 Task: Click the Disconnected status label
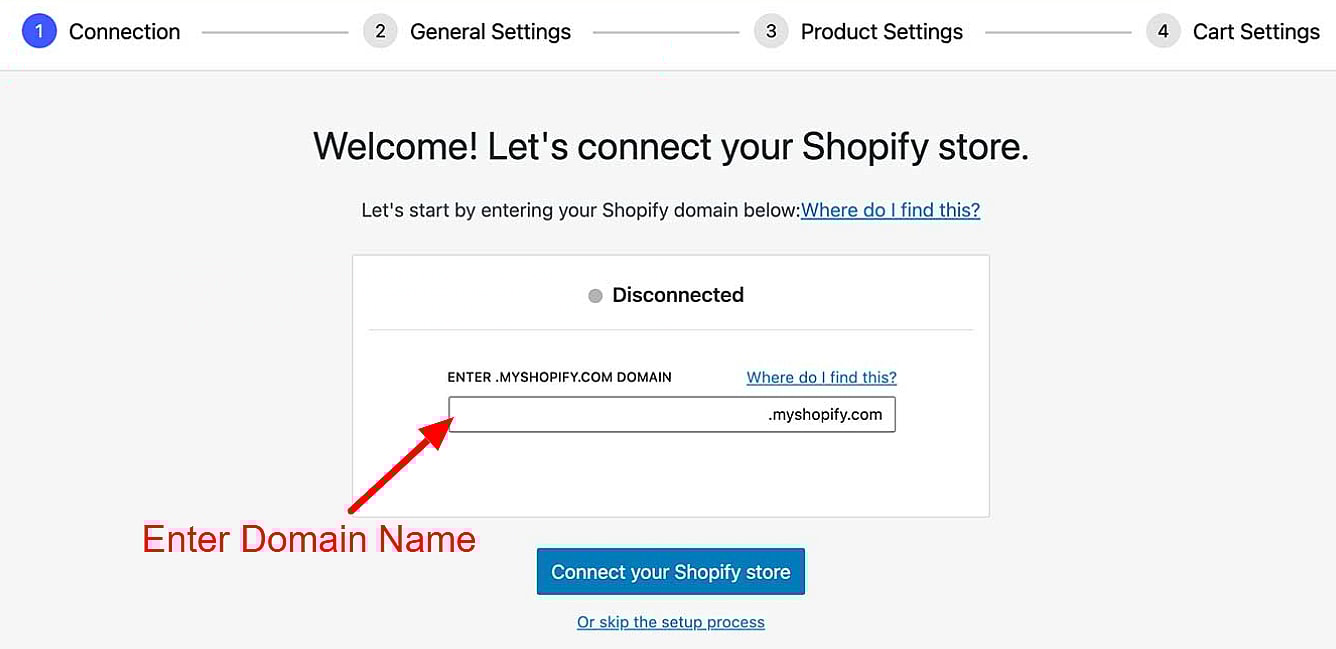tap(678, 295)
